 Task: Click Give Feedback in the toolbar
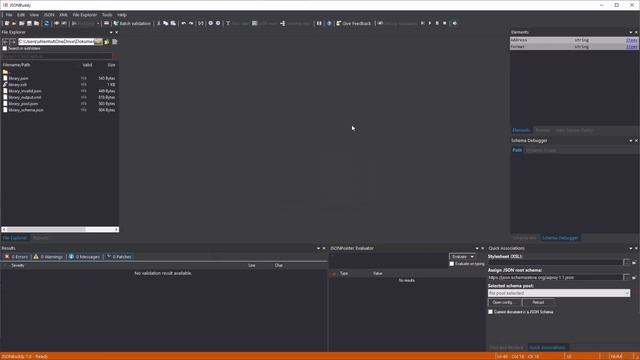(353, 23)
